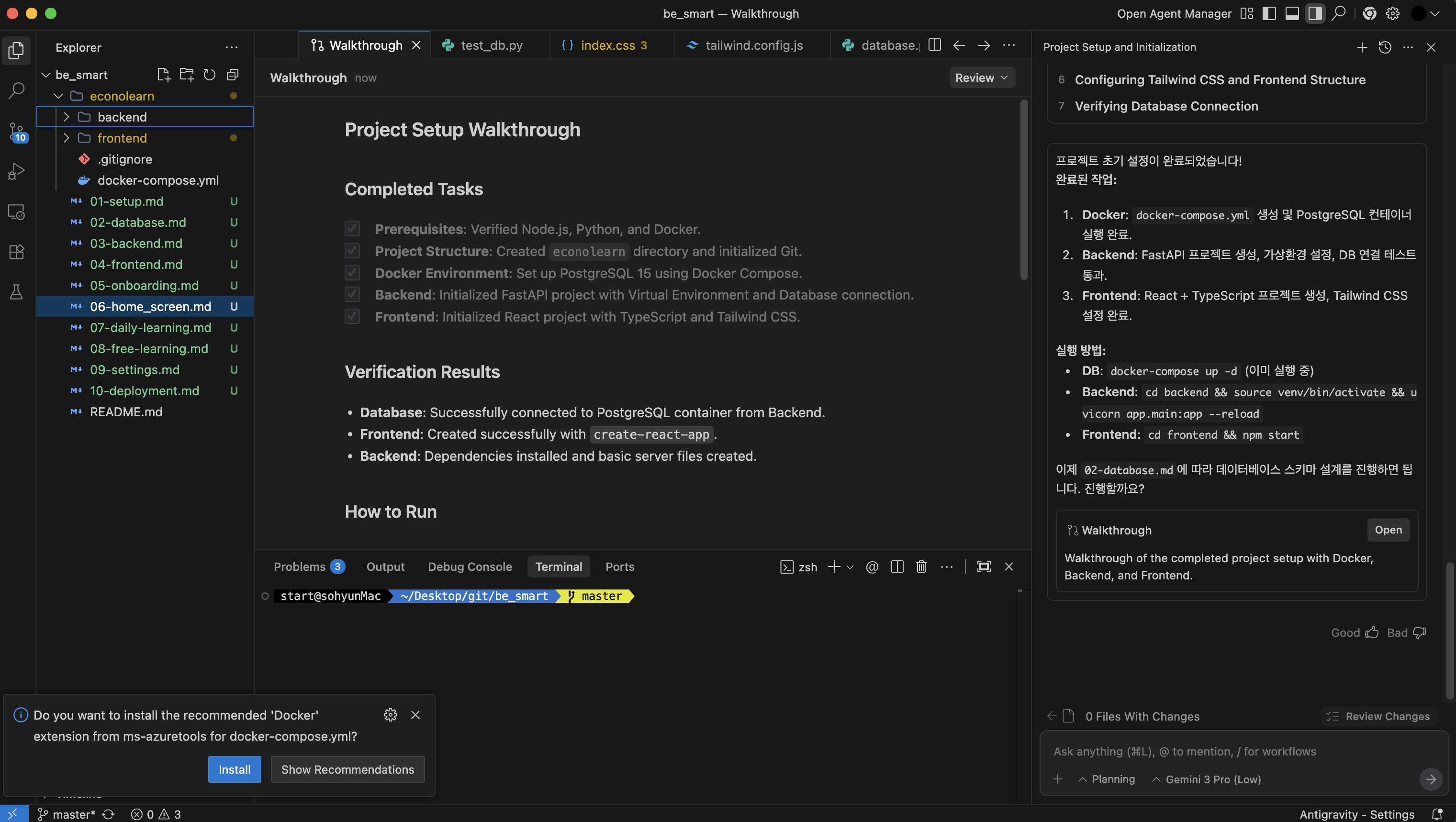Switch to the Problems panel tab
This screenshot has height=822, width=1456.
300,567
